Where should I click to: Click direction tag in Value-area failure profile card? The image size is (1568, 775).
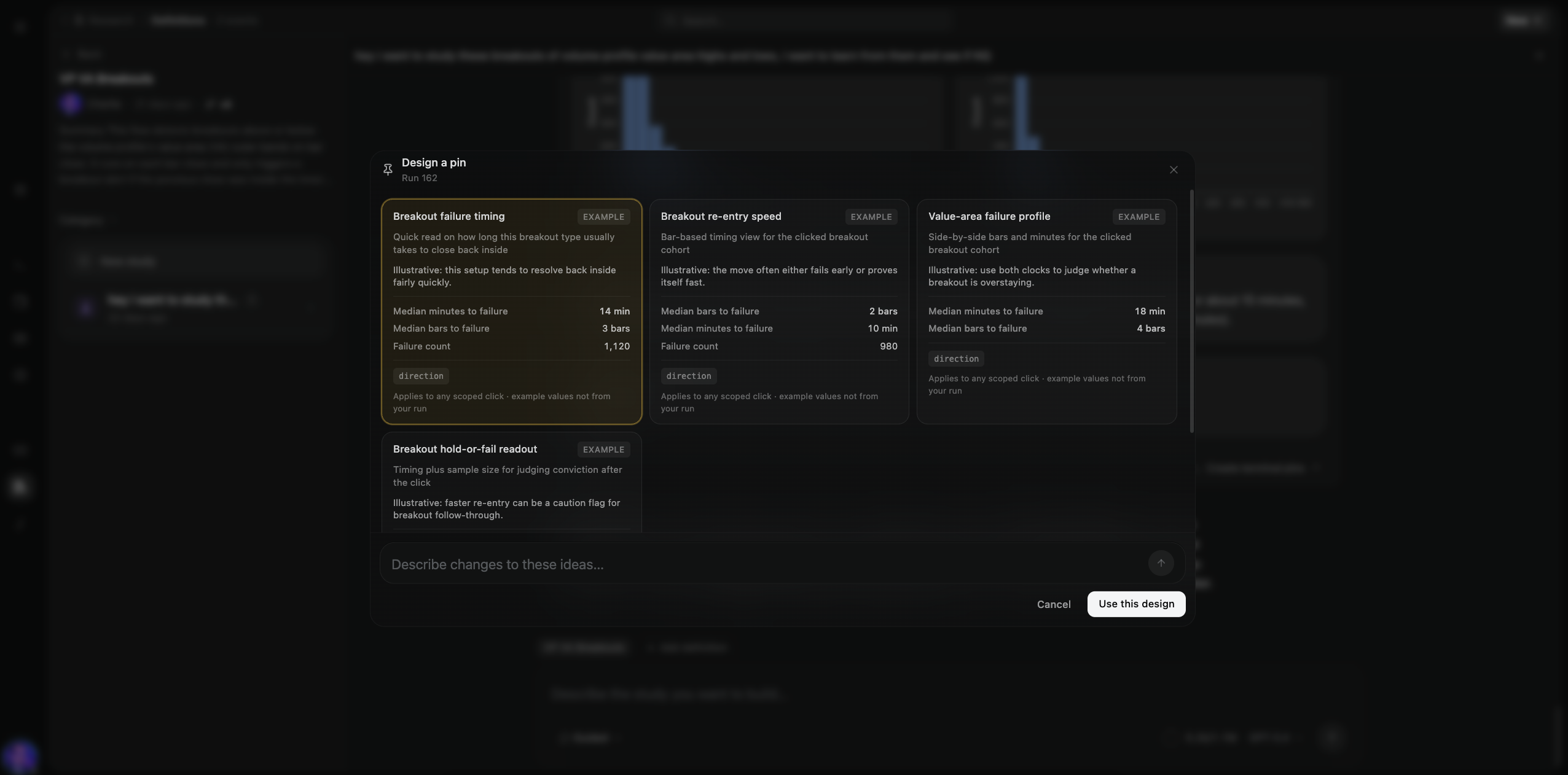click(x=956, y=359)
